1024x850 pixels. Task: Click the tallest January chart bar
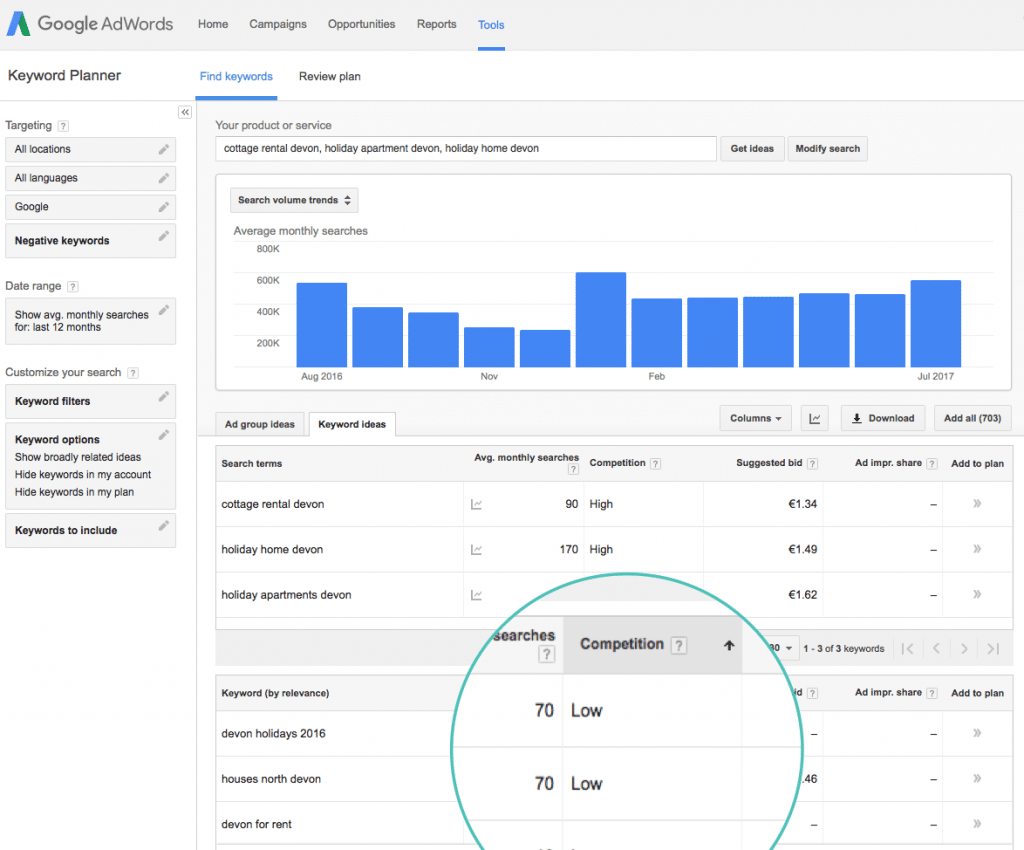601,320
